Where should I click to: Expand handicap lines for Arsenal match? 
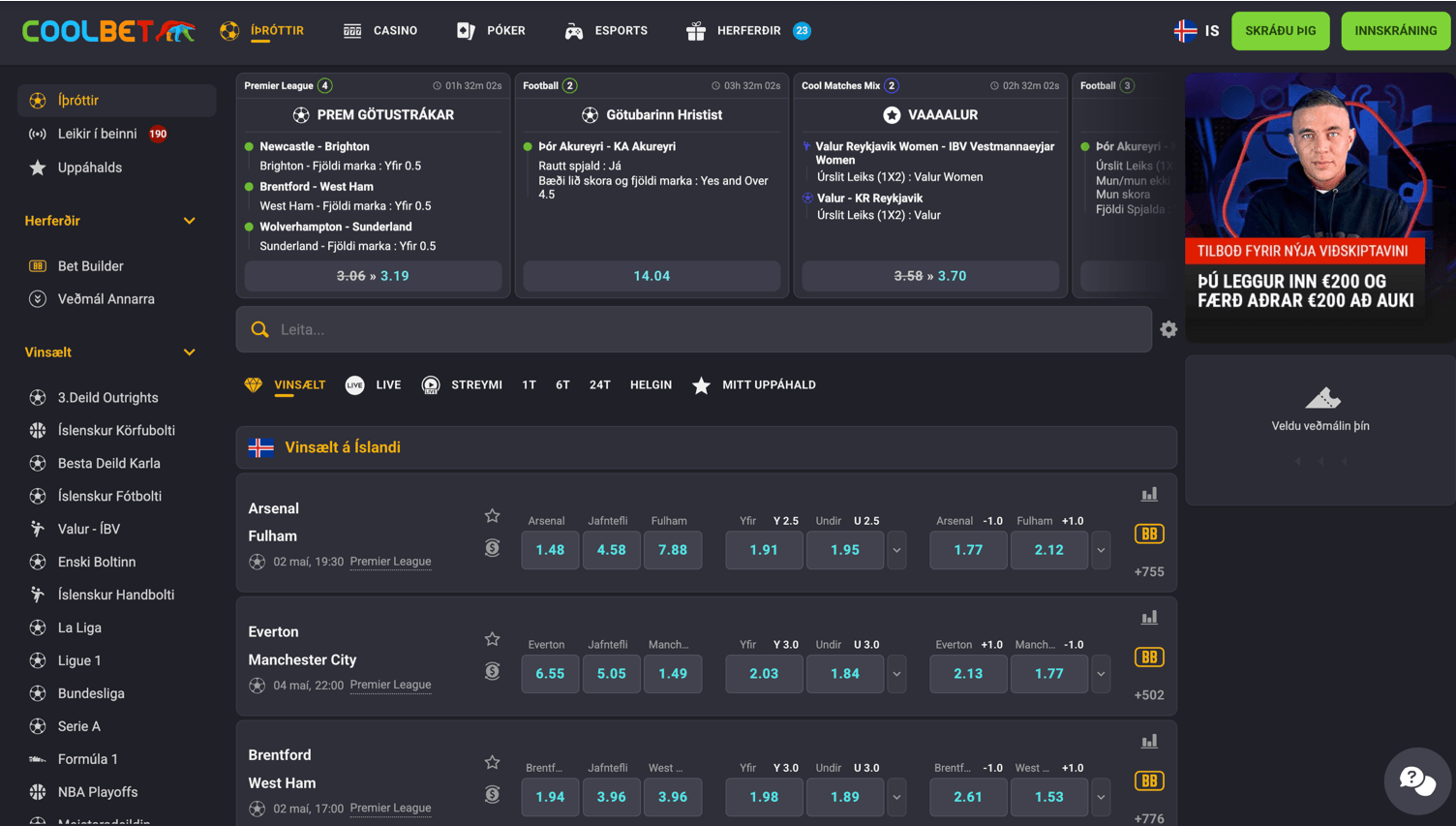point(1101,550)
